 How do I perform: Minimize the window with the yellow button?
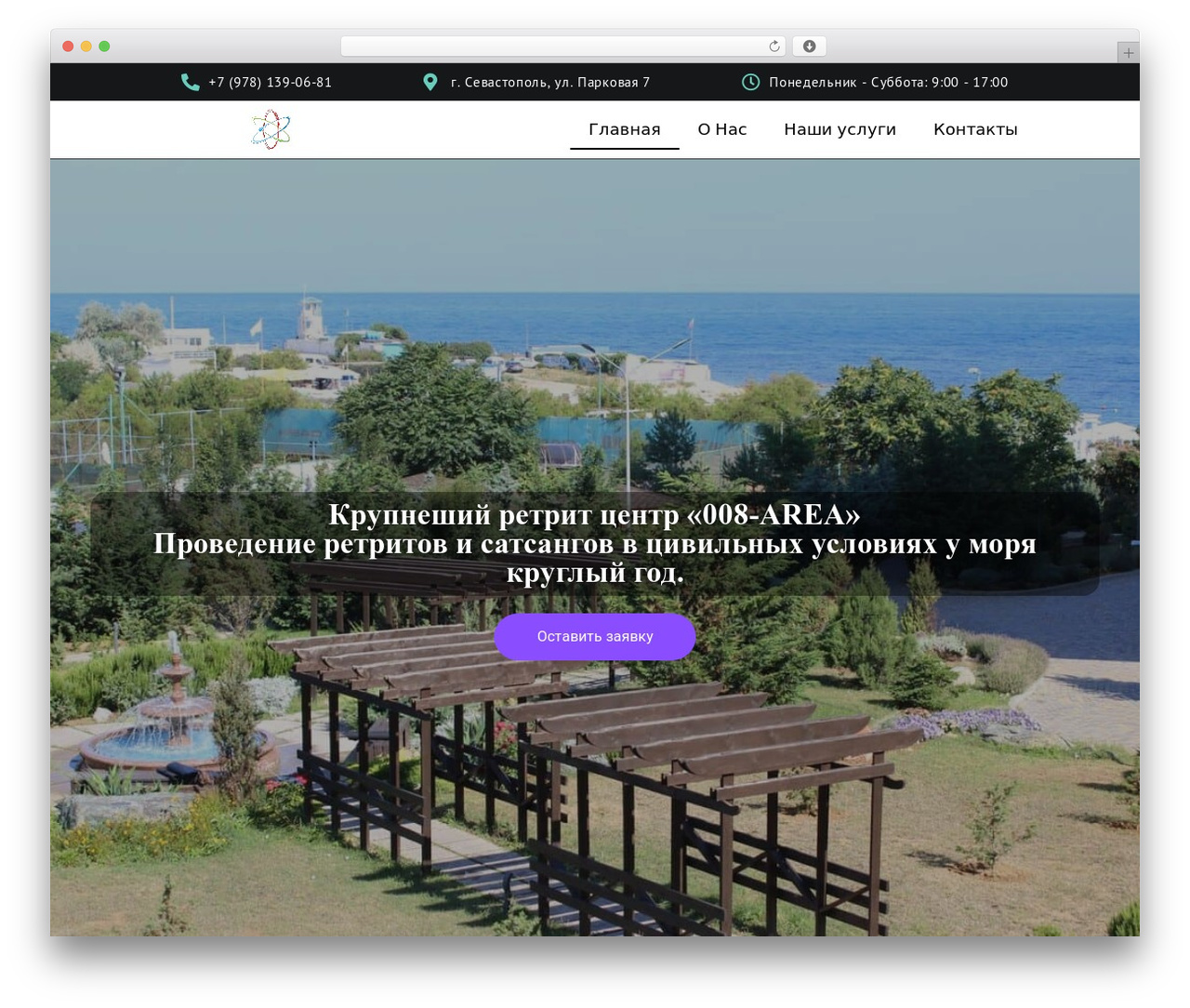[x=86, y=46]
